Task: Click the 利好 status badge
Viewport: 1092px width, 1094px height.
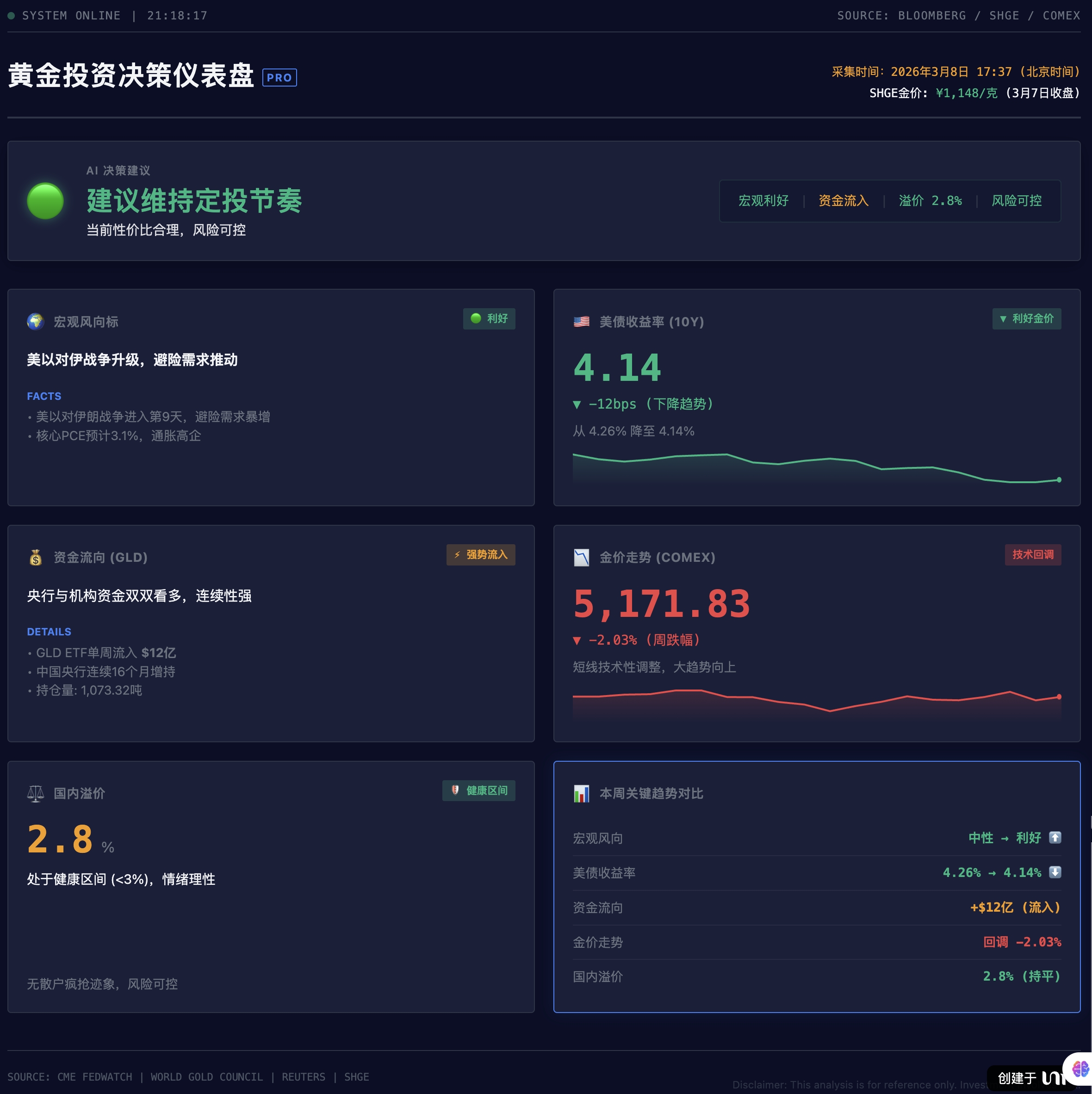Action: (489, 319)
